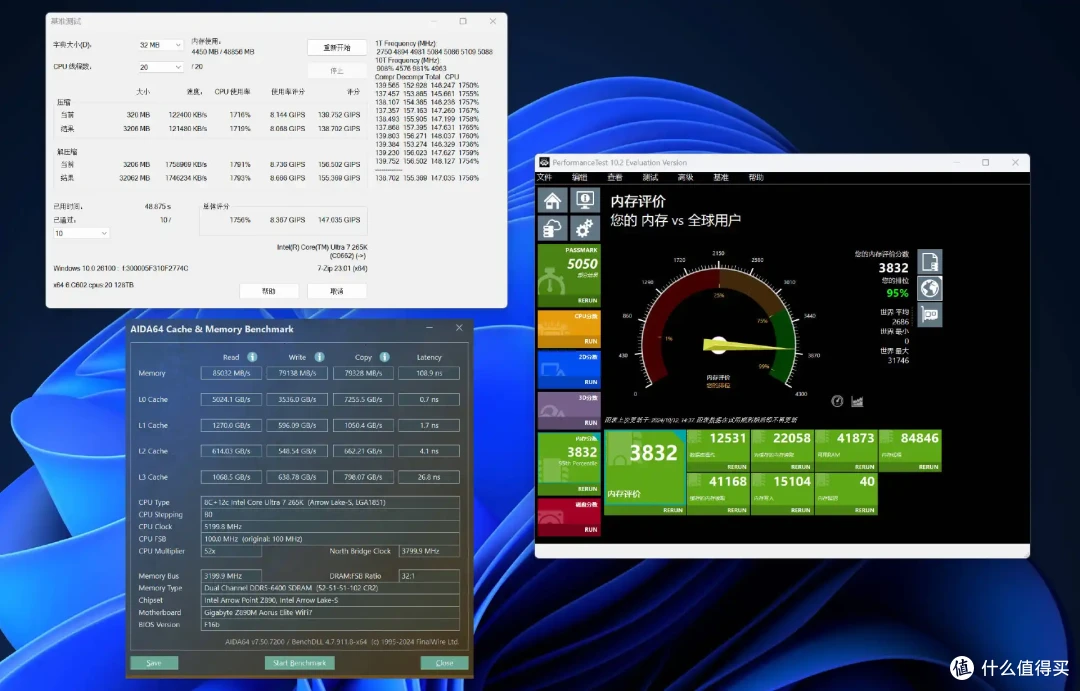1080x691 pixels.
Task: Click the green 95% ranking value
Action: 897,293
